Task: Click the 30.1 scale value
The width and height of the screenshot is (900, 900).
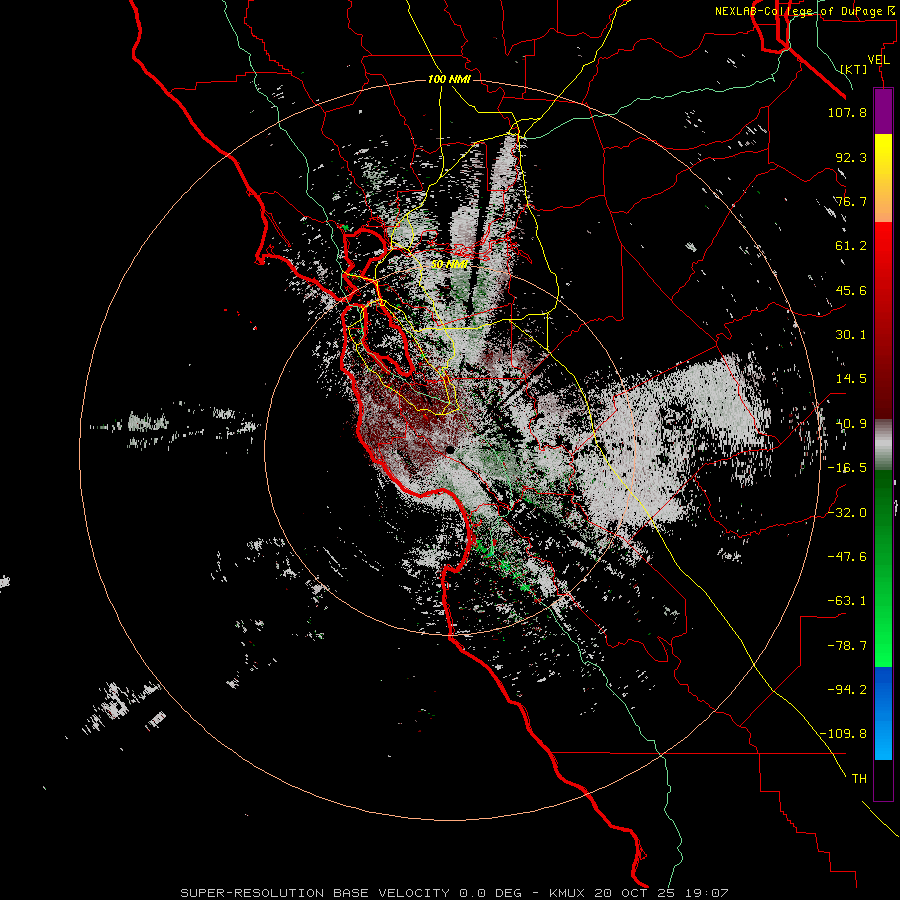Action: (x=851, y=335)
